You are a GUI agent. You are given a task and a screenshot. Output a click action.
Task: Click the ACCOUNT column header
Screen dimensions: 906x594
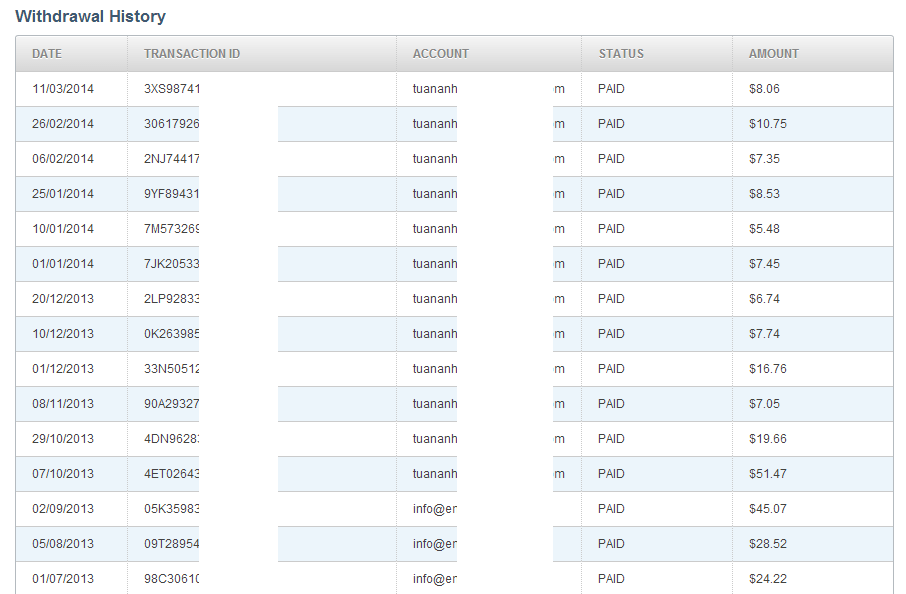point(441,54)
